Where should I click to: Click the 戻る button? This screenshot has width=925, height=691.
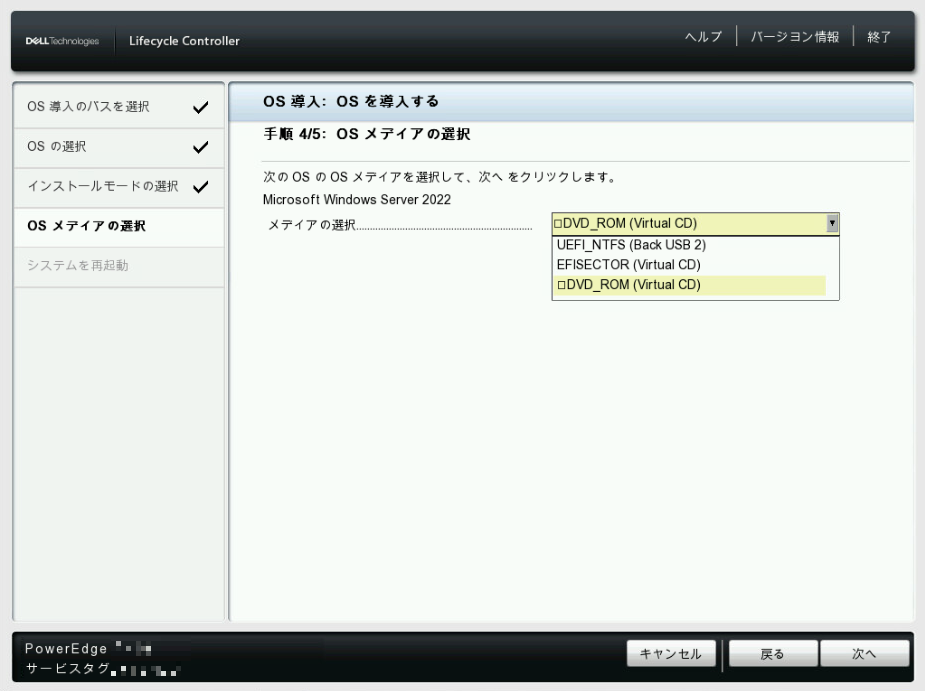point(773,653)
